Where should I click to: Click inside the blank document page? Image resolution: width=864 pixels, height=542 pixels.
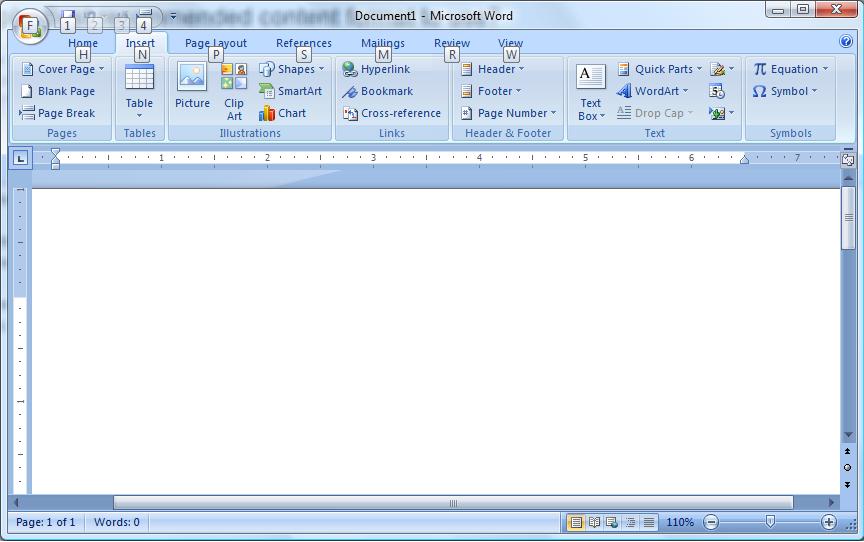(x=435, y=340)
